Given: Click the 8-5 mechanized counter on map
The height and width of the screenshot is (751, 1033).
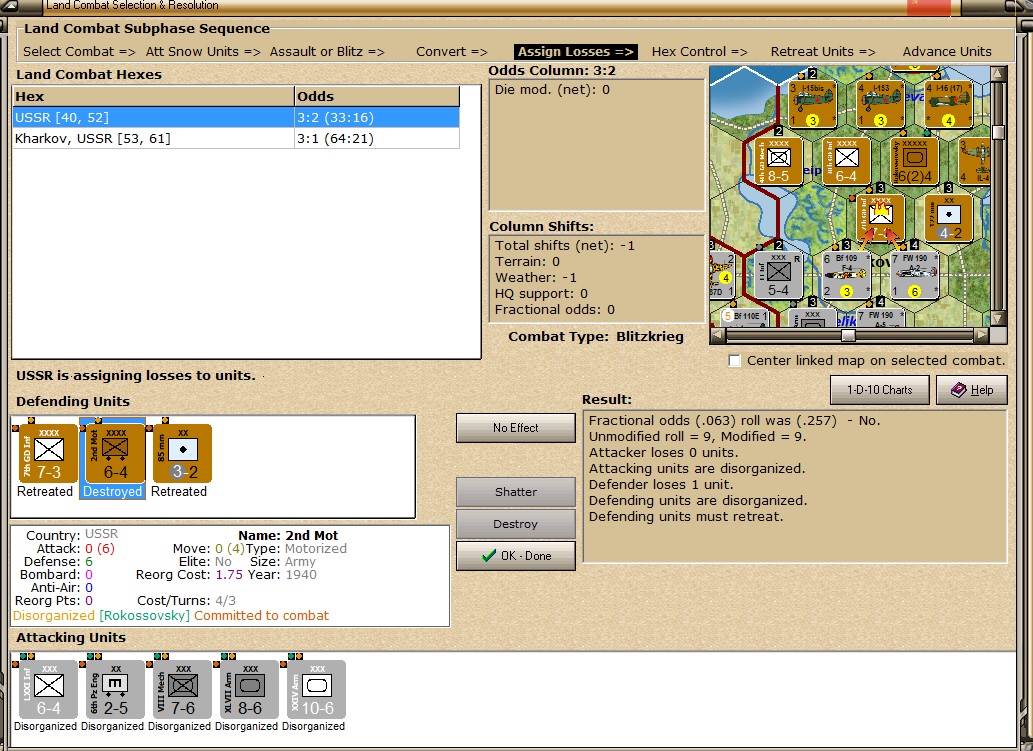Looking at the screenshot, I should point(779,161).
